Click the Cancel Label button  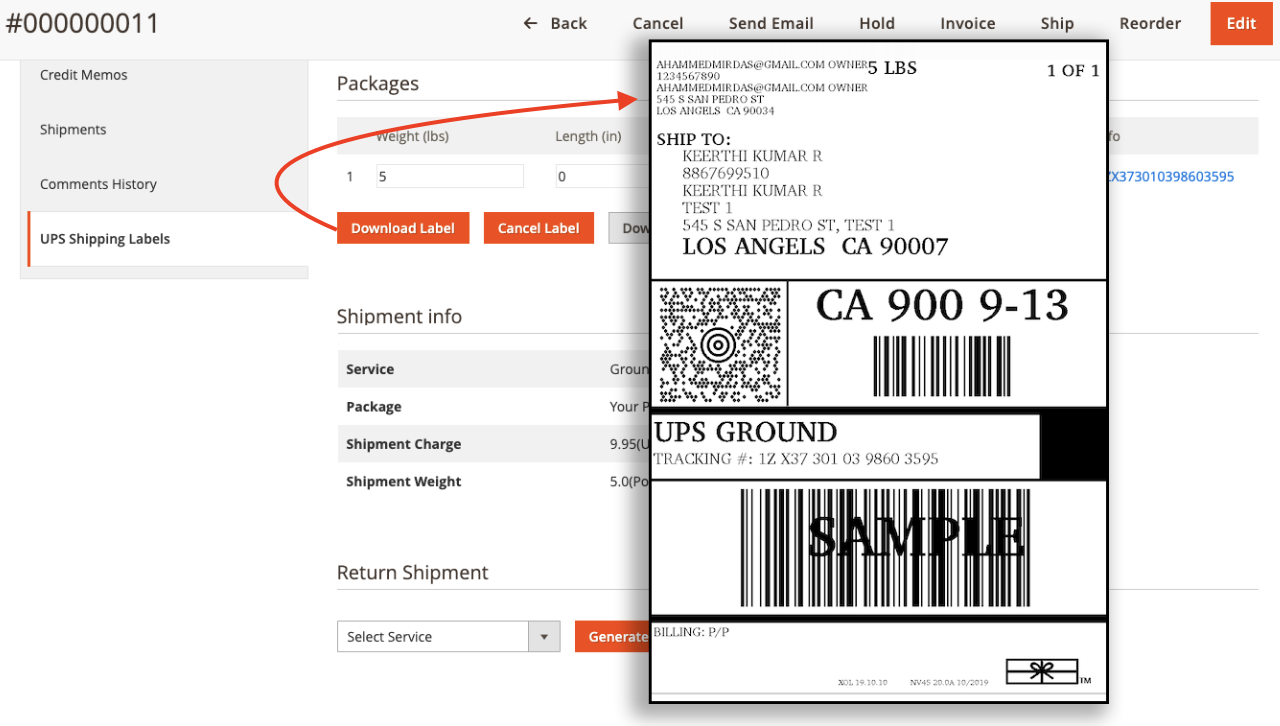pos(539,228)
